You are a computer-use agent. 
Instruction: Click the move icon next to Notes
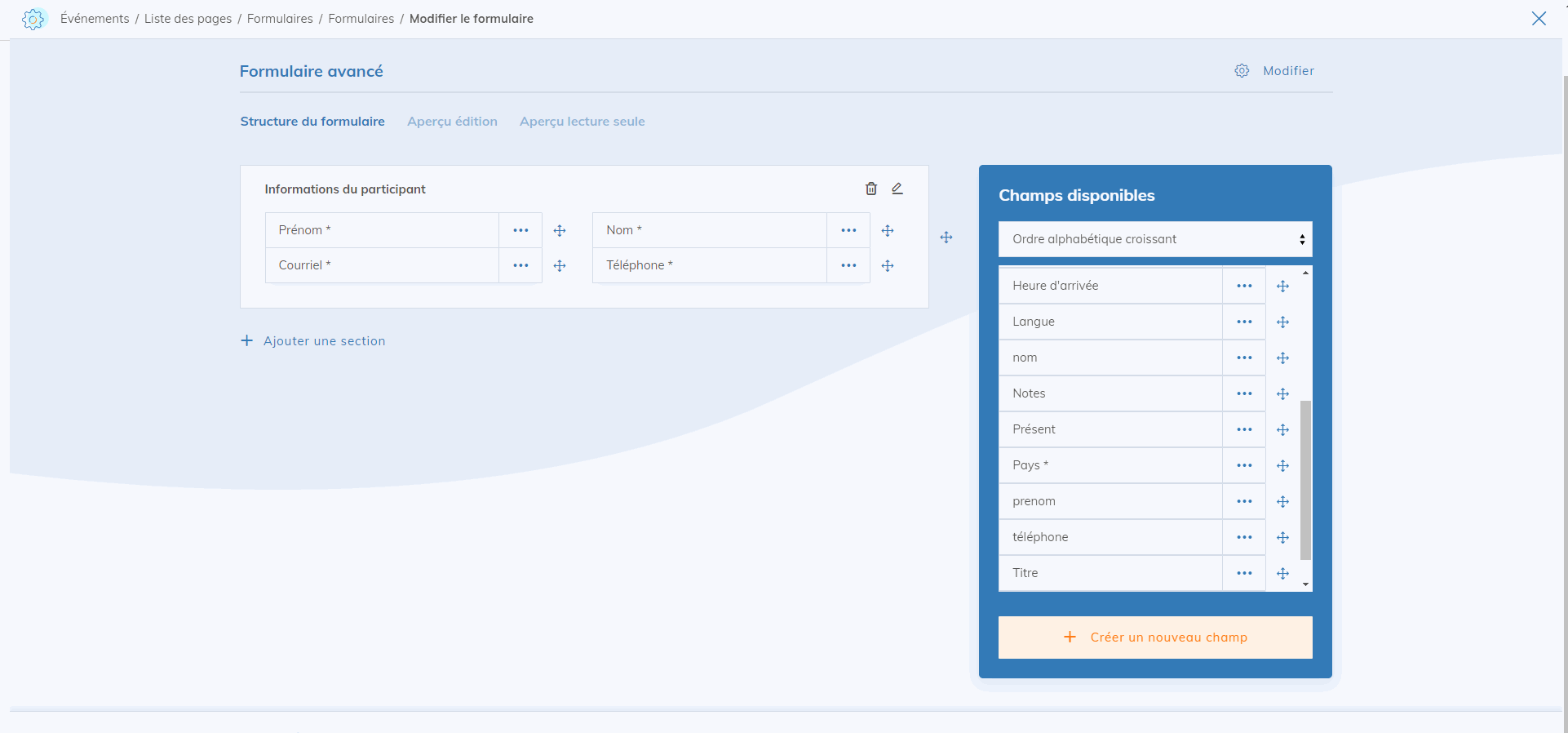coord(1282,394)
